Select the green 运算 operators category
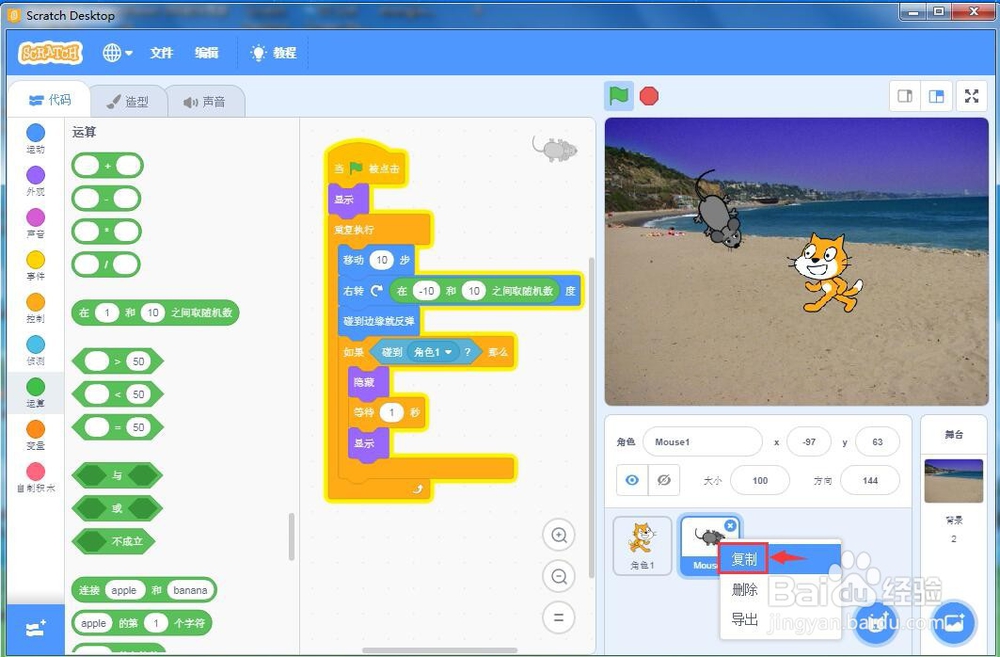Image resolution: width=1000 pixels, height=657 pixels. coord(36,392)
